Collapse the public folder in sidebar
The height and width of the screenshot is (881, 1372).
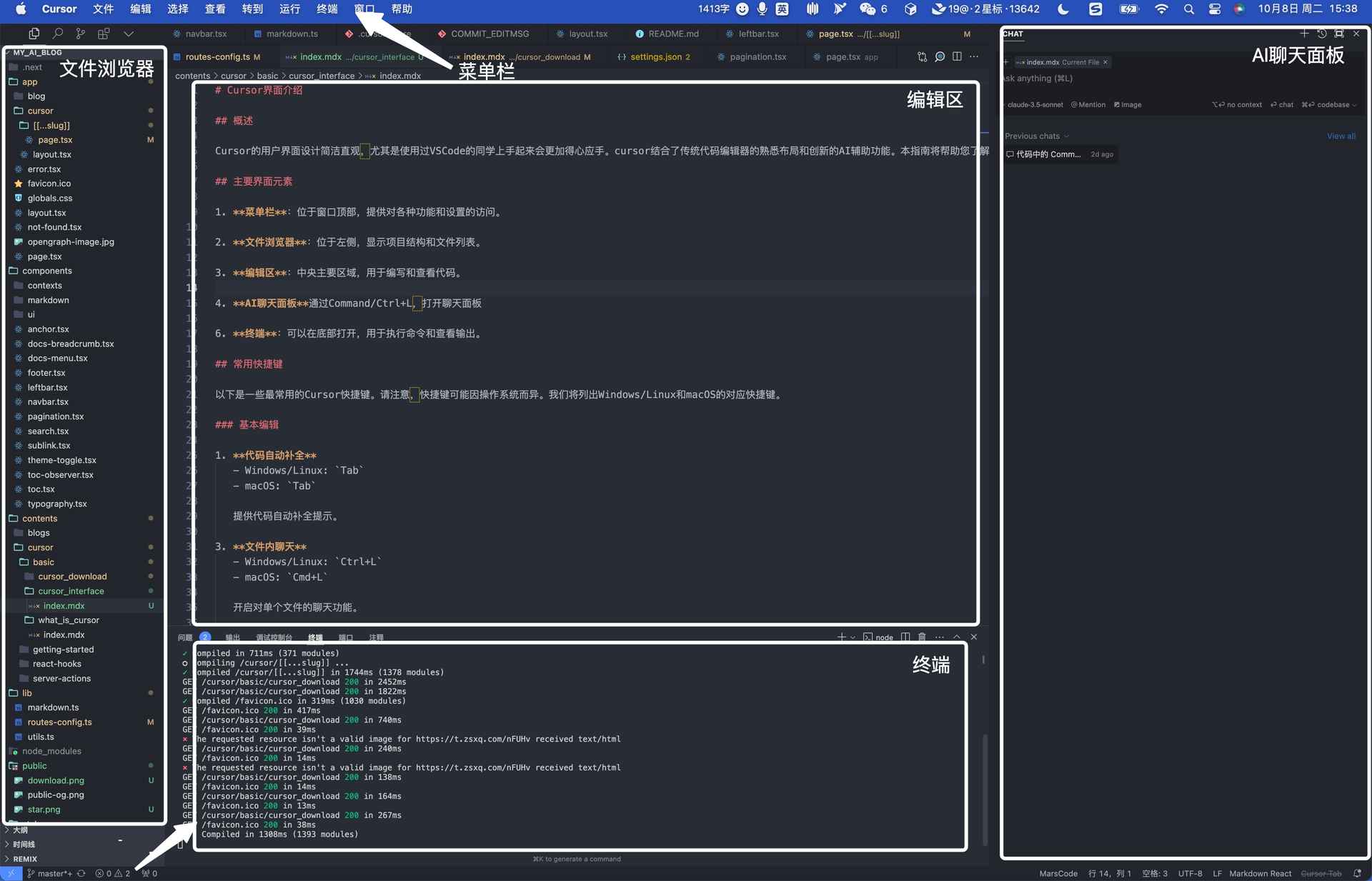[x=36, y=765]
